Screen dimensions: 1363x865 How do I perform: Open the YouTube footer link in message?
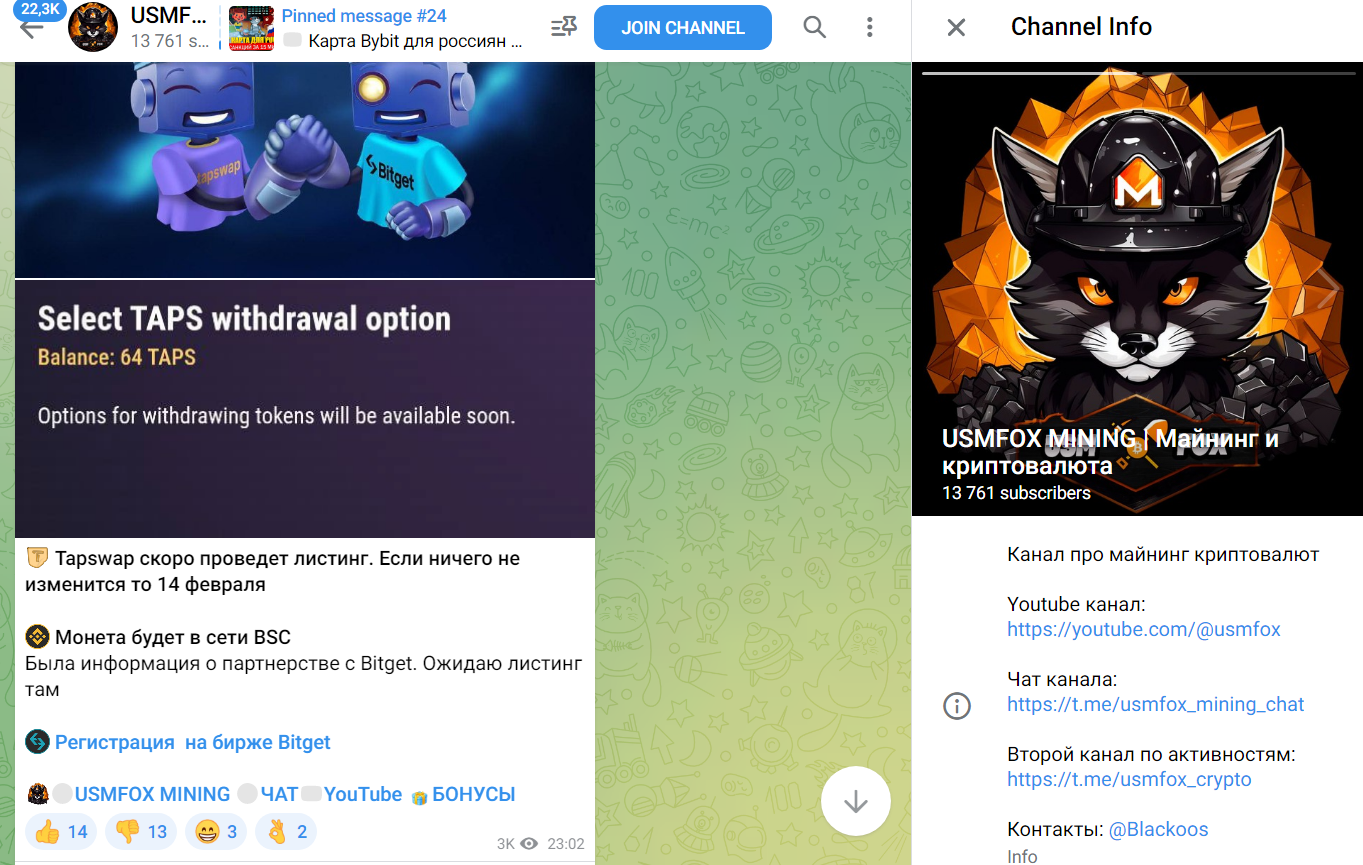click(363, 795)
